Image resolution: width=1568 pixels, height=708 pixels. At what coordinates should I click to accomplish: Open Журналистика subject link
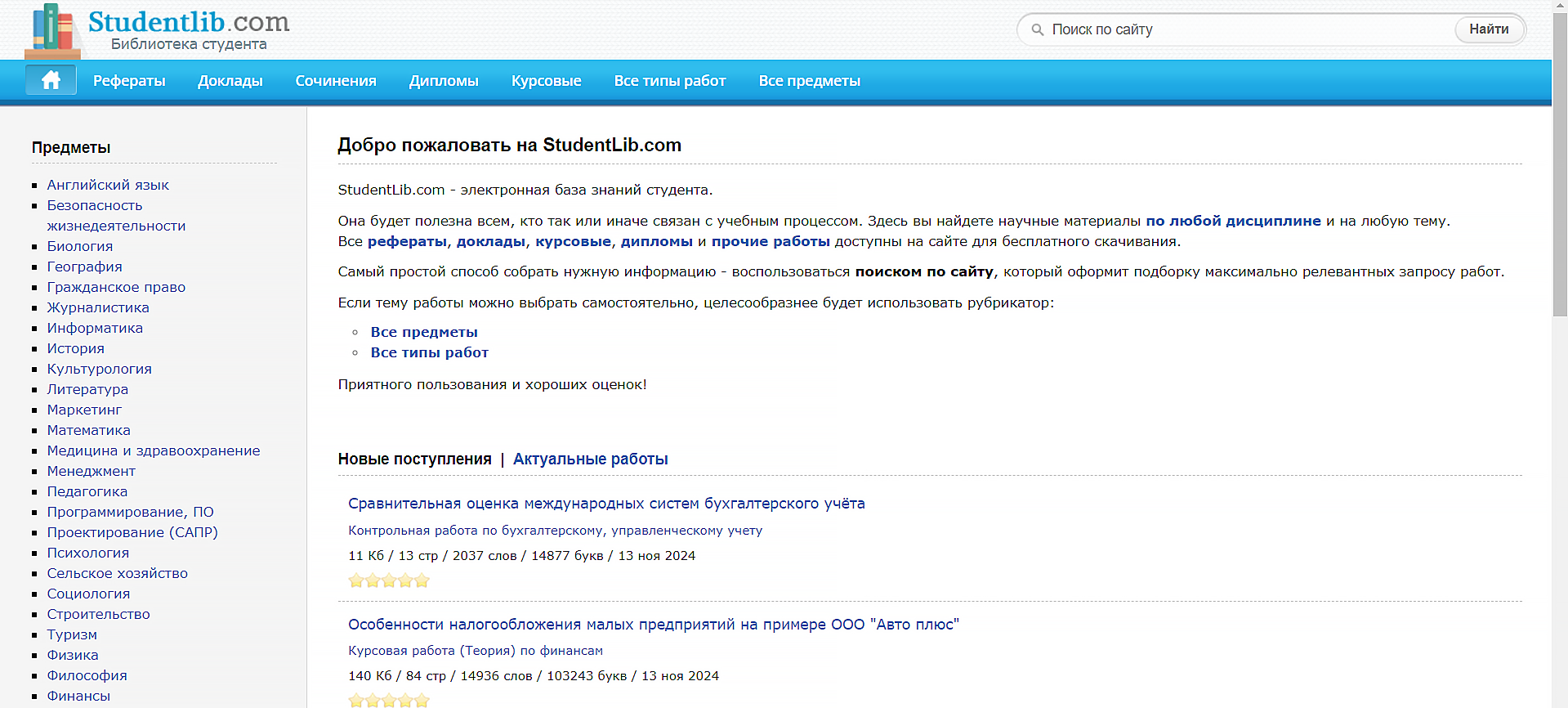pos(98,307)
